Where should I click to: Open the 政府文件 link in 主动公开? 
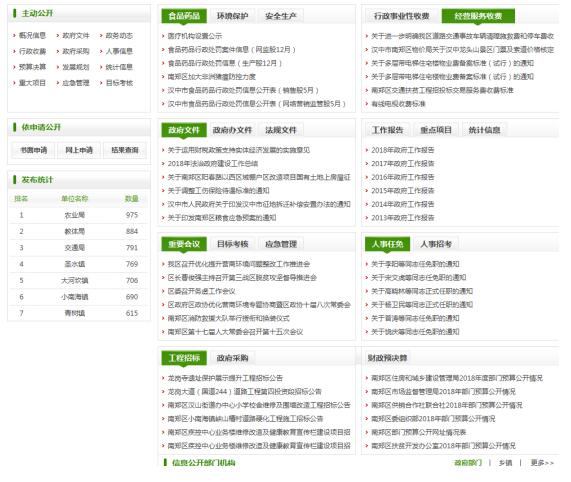point(76,36)
